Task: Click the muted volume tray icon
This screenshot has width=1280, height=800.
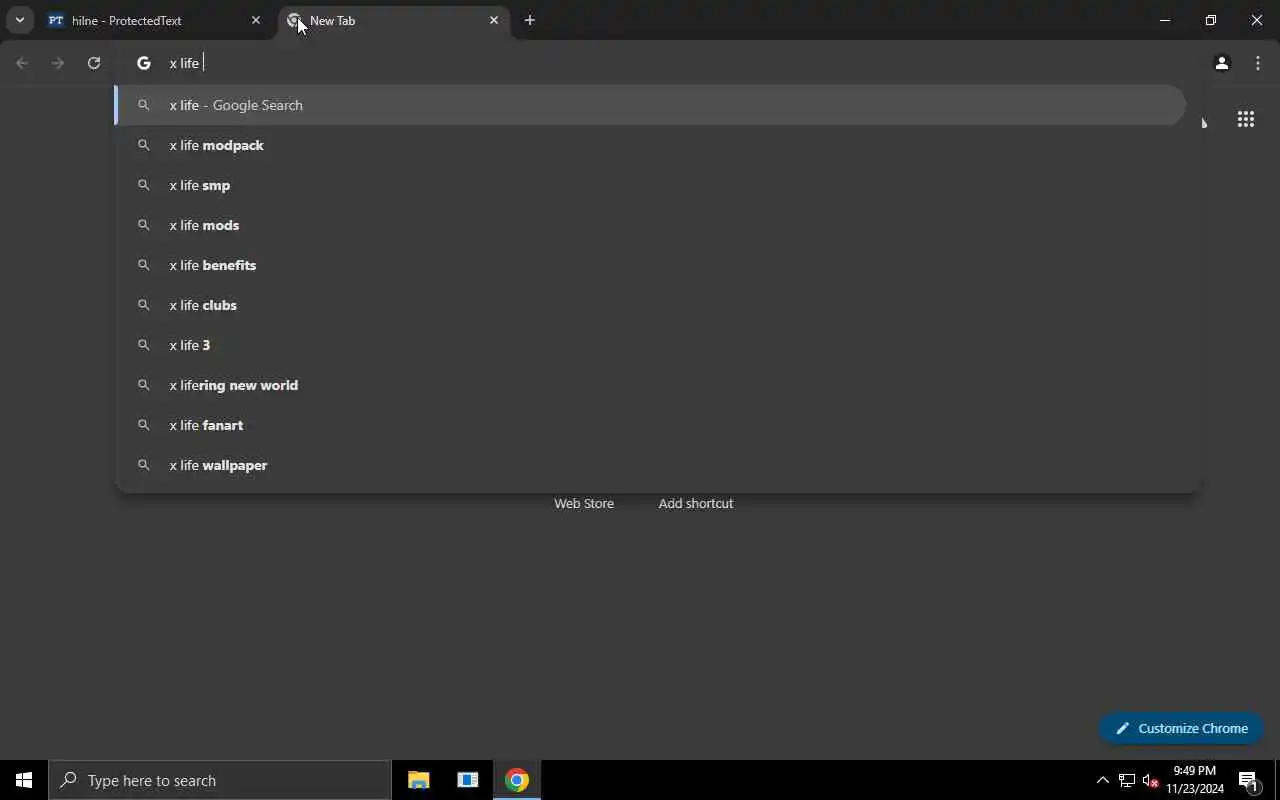Action: 1150,780
